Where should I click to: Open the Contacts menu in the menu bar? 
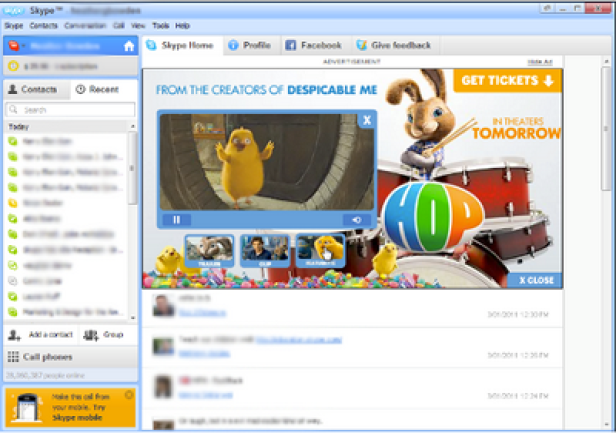tap(43, 26)
